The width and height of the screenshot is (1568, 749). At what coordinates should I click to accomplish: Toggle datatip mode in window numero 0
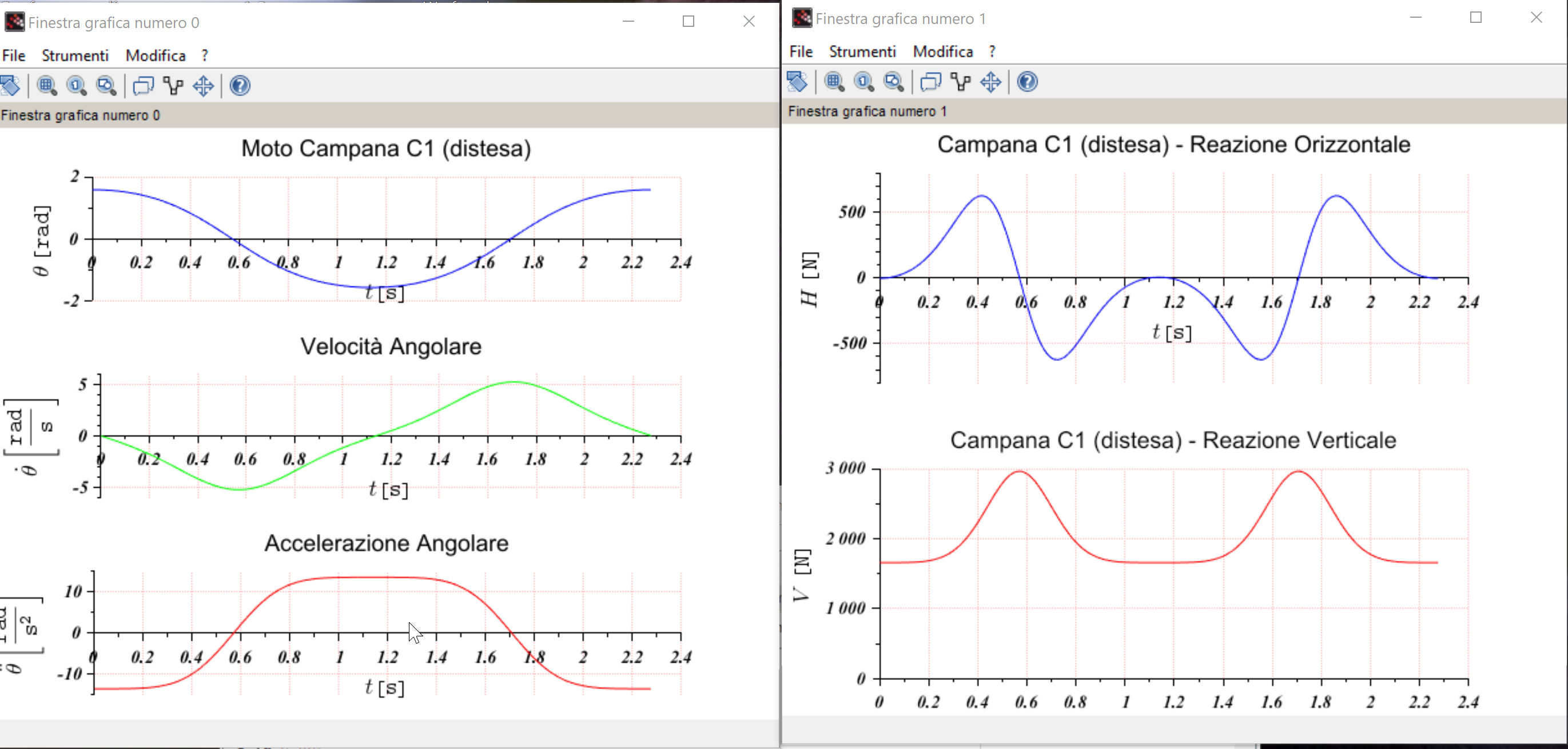(143, 86)
